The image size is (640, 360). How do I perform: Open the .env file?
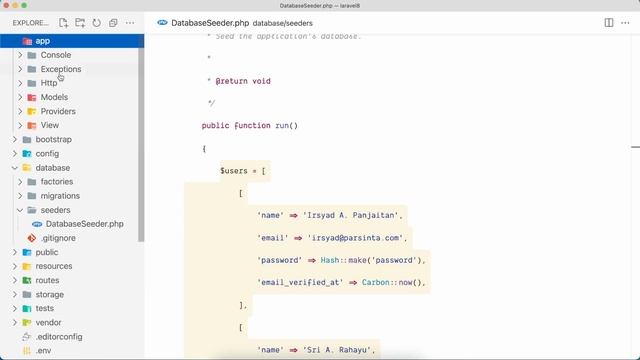point(43,351)
